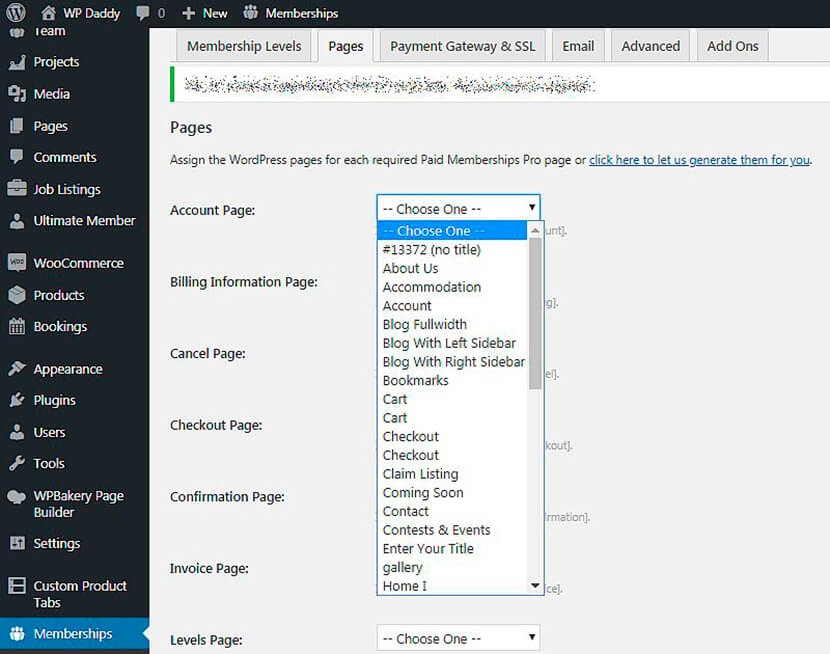
Task: Select 'Home I' option
Action: [x=452, y=586]
